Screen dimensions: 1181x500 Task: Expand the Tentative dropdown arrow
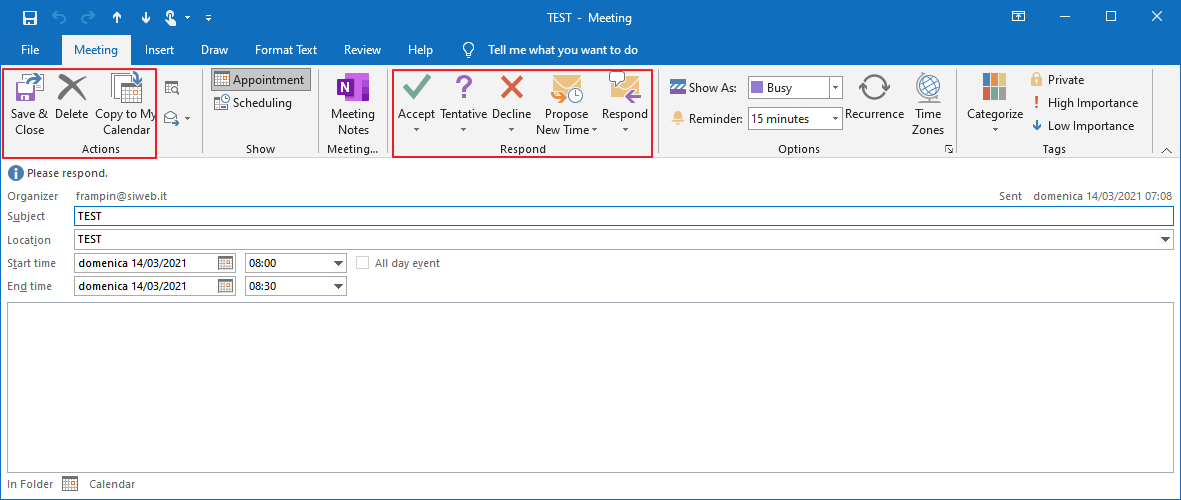[x=463, y=130]
